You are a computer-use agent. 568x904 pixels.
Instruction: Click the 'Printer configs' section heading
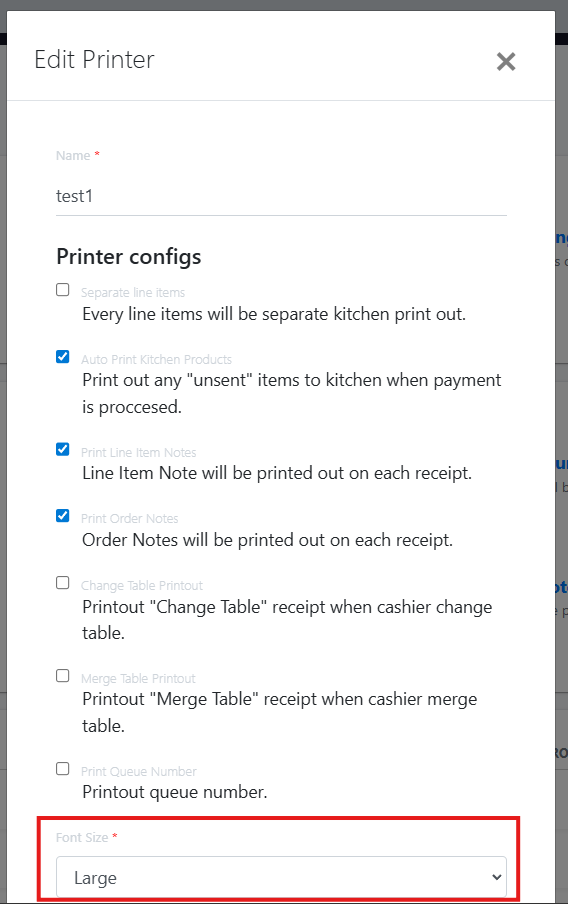click(x=129, y=257)
